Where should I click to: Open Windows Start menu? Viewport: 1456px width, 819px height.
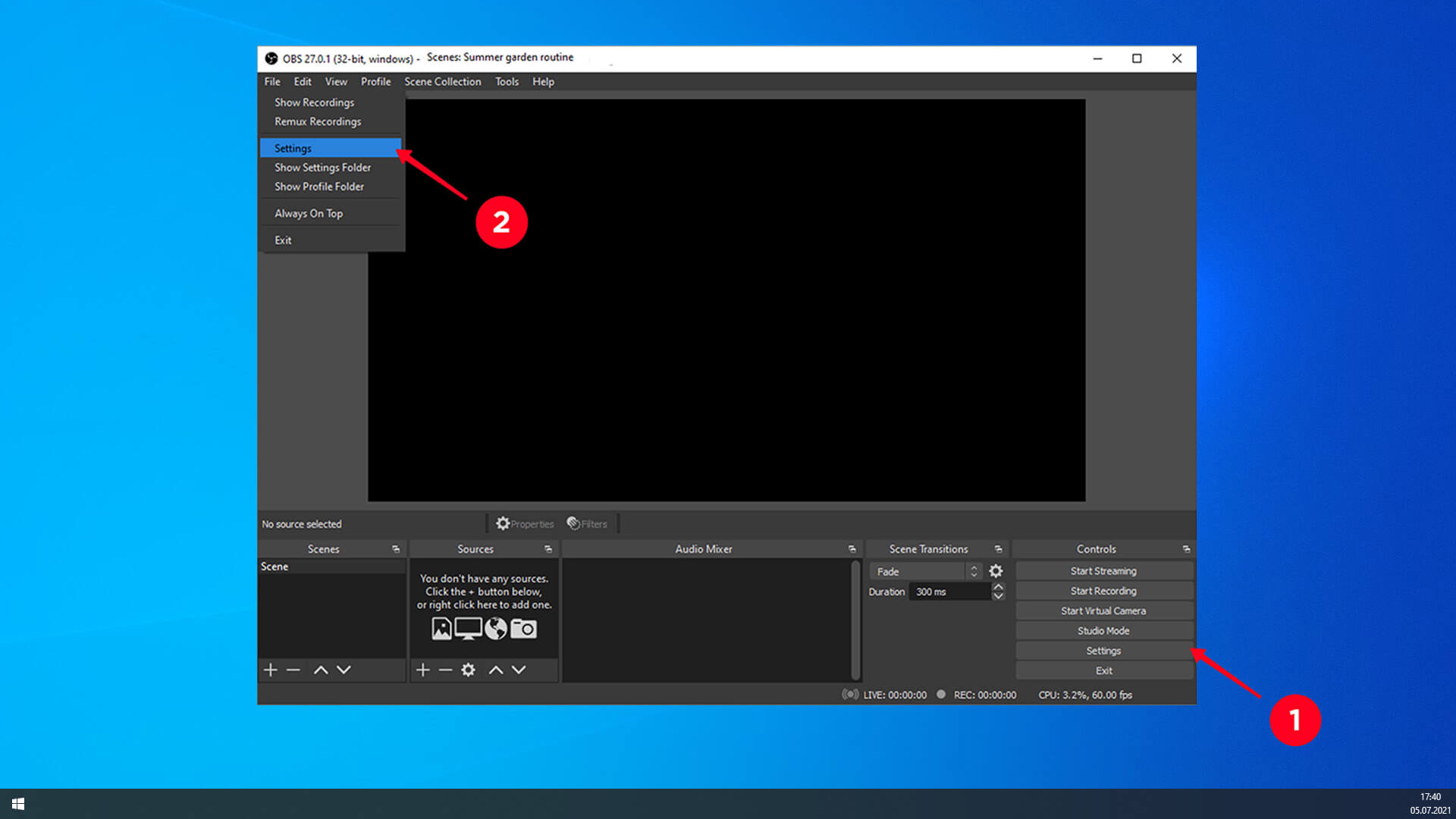coord(18,804)
